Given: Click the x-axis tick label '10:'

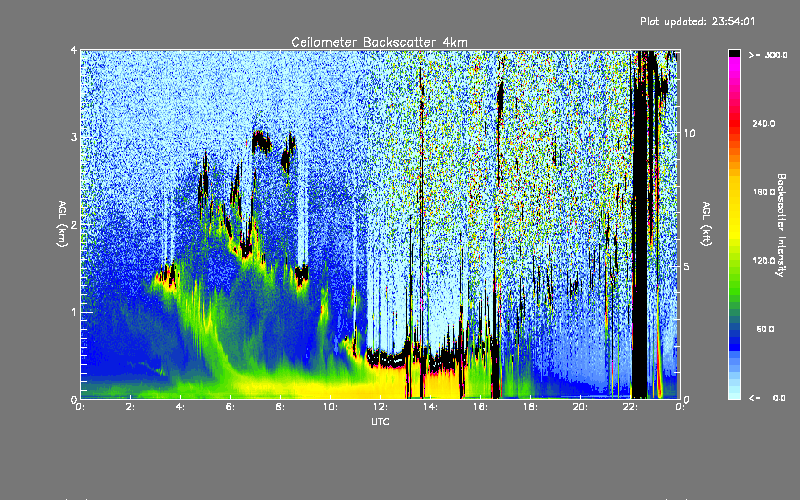Looking at the screenshot, I should point(330,407).
